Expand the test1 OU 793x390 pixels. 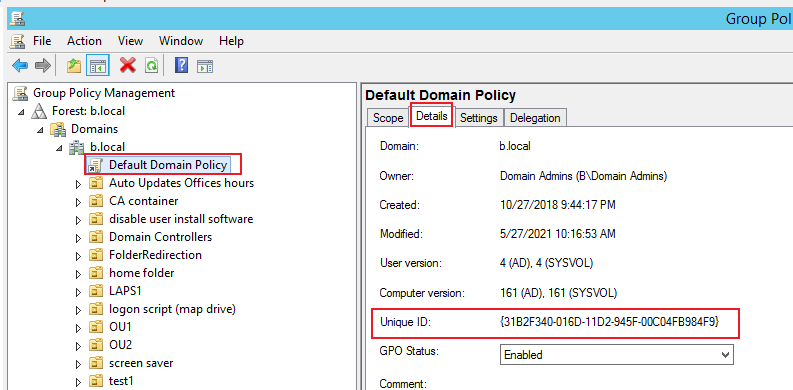(78, 382)
